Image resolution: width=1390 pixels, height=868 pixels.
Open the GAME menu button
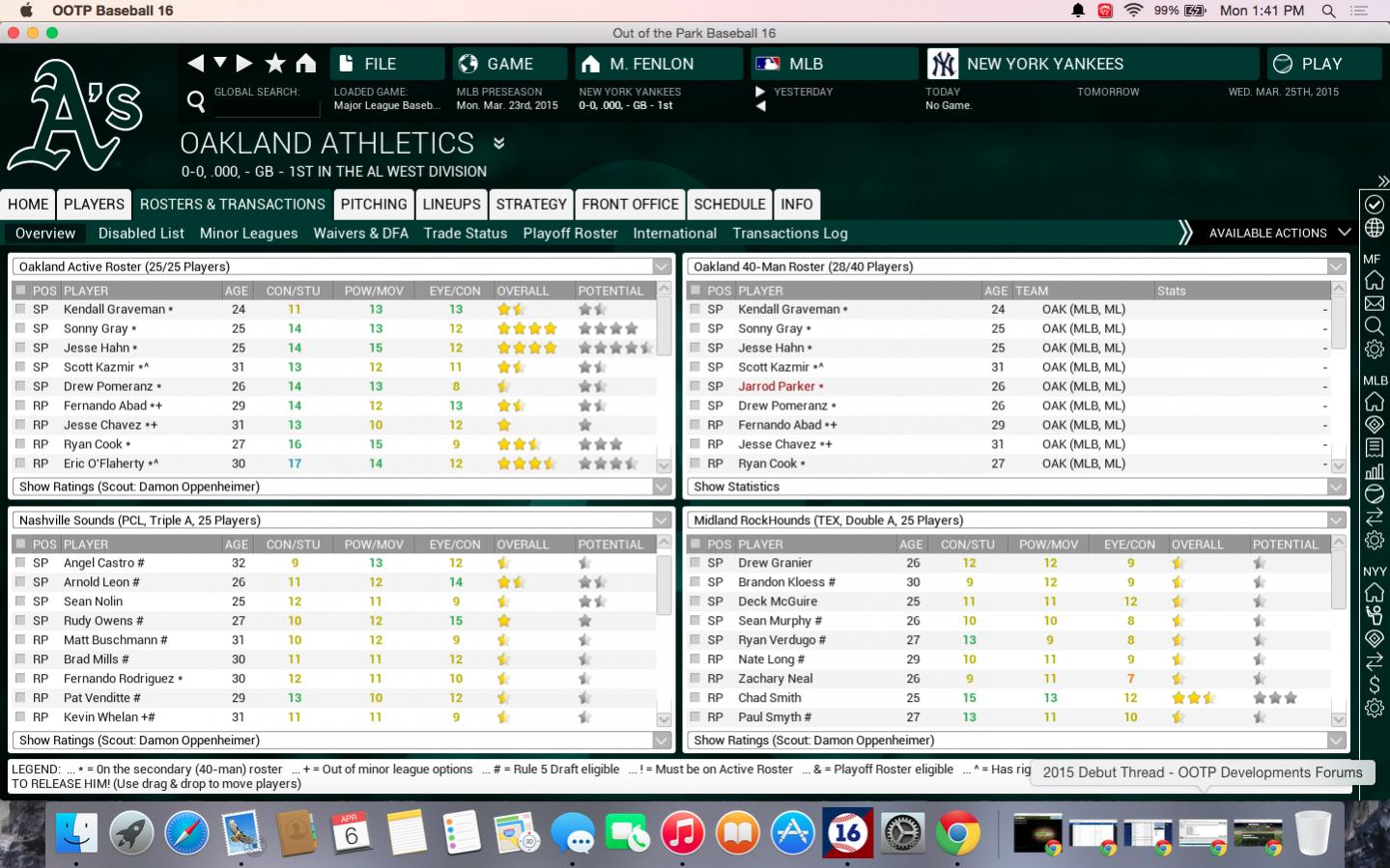tap(510, 64)
